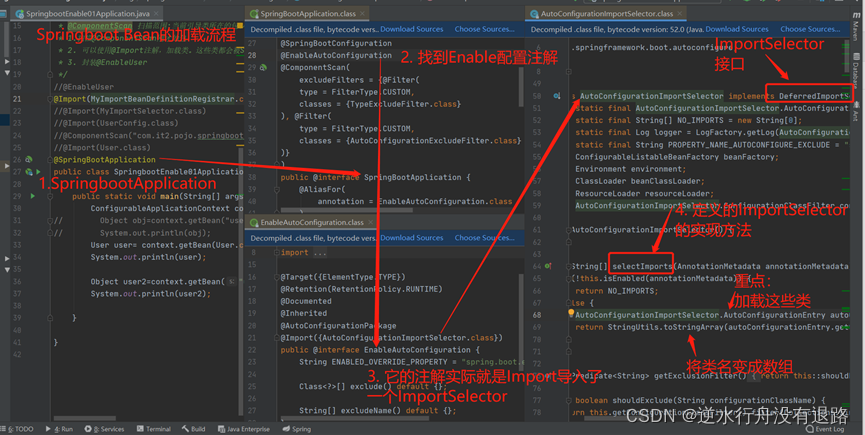865x435 pixels.
Task: Expand folded import block in EnableAutoConfiguration.class
Action: pos(277,253)
